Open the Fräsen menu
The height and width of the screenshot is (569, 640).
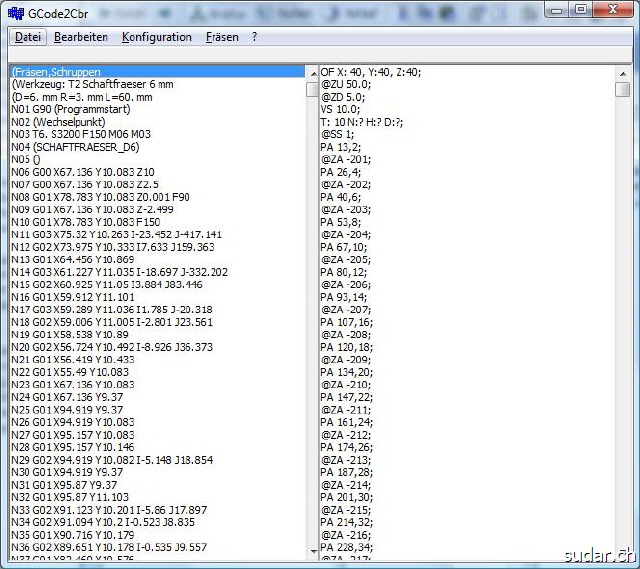click(x=222, y=37)
